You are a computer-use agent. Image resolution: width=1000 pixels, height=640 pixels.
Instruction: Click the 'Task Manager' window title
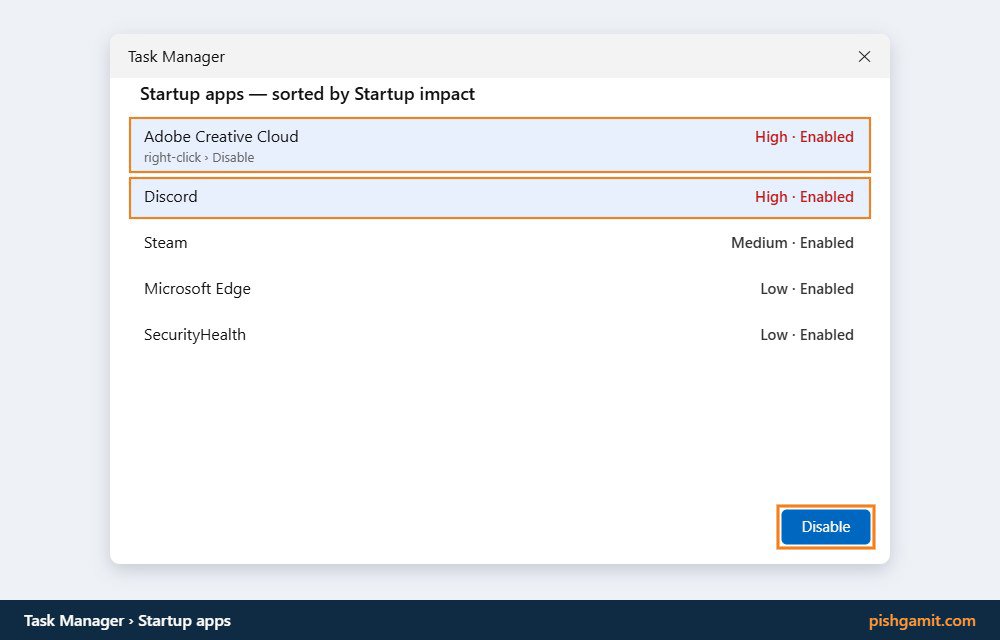coord(177,57)
